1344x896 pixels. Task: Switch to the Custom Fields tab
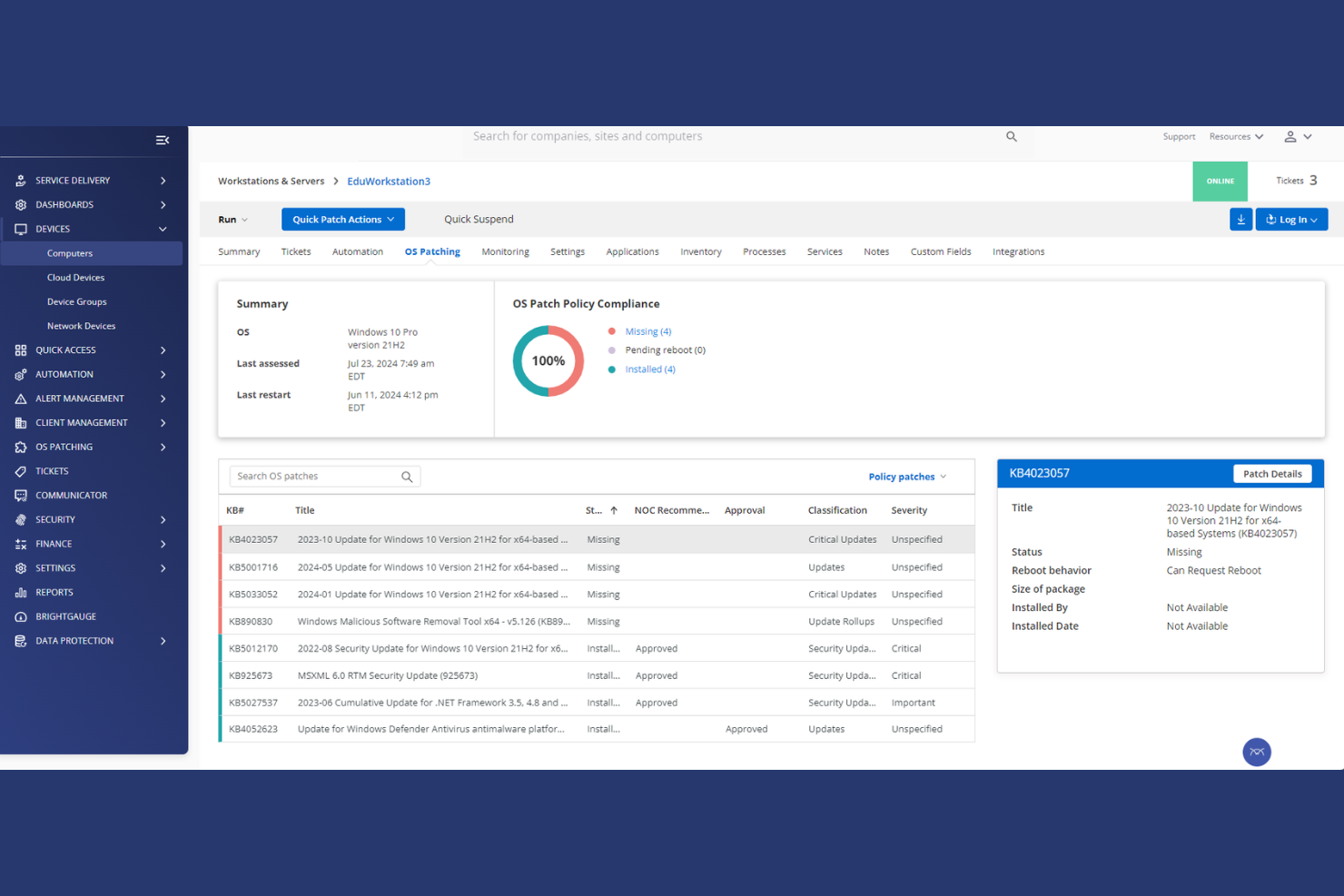tap(941, 251)
